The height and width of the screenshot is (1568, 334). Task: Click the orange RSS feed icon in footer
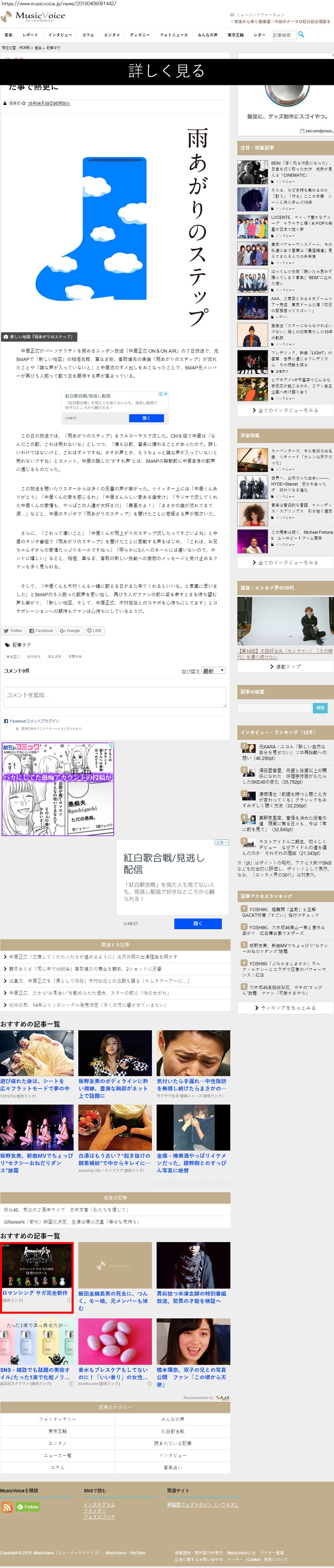[x=7, y=1506]
